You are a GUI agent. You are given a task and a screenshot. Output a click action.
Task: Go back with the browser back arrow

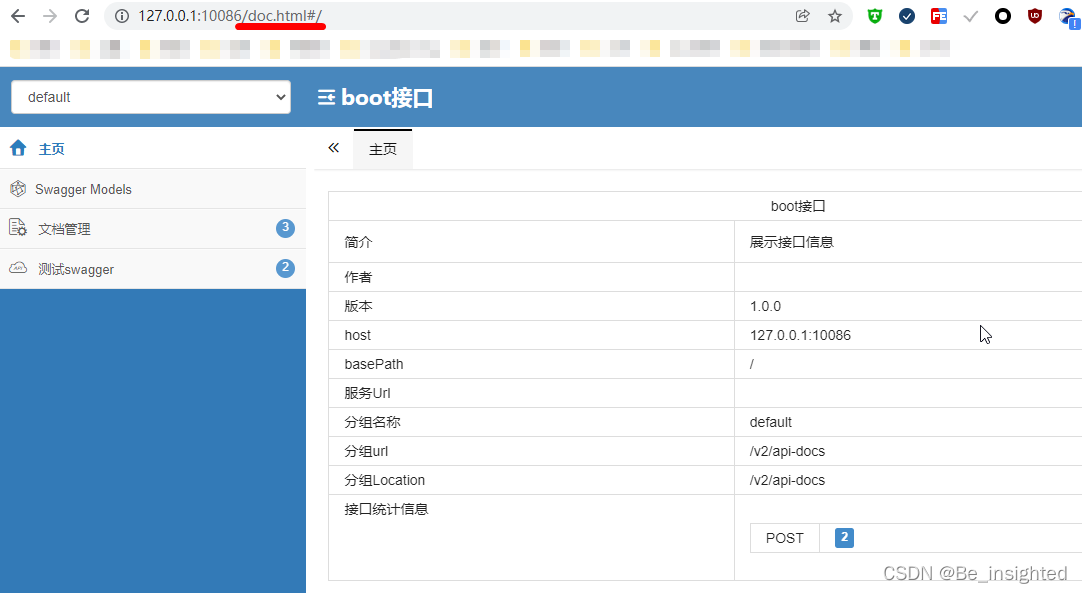click(18, 16)
